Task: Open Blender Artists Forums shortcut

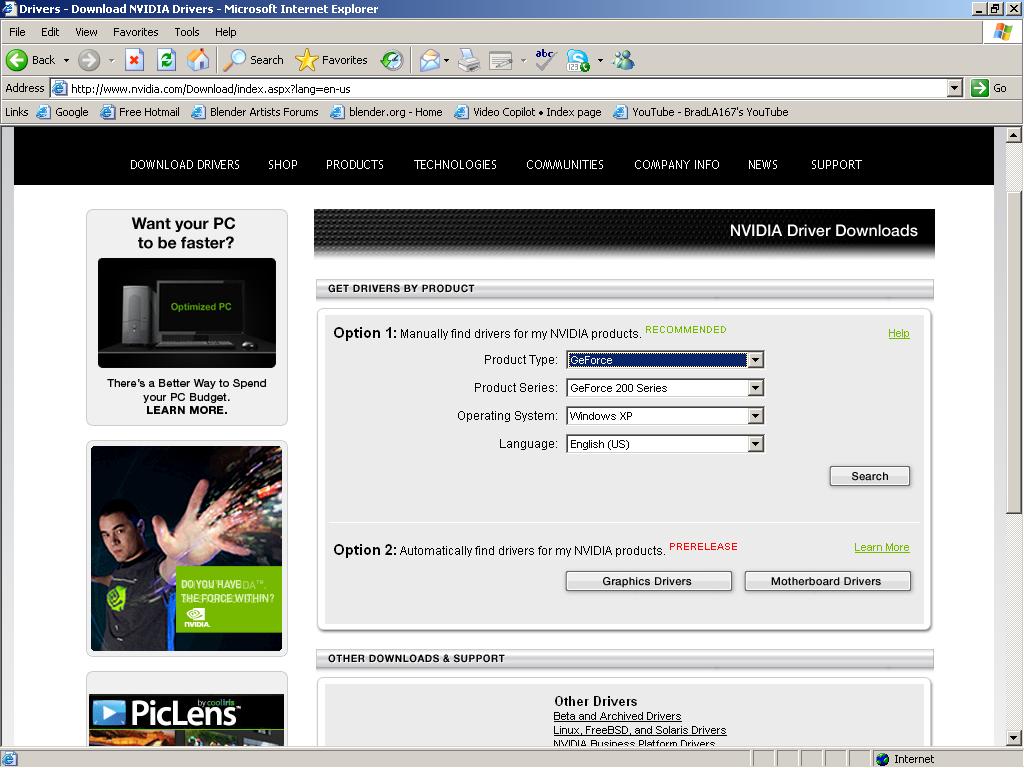Action: [255, 112]
